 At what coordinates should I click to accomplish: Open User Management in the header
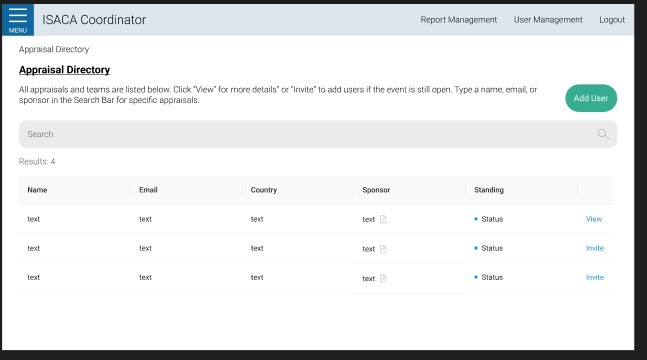click(548, 20)
